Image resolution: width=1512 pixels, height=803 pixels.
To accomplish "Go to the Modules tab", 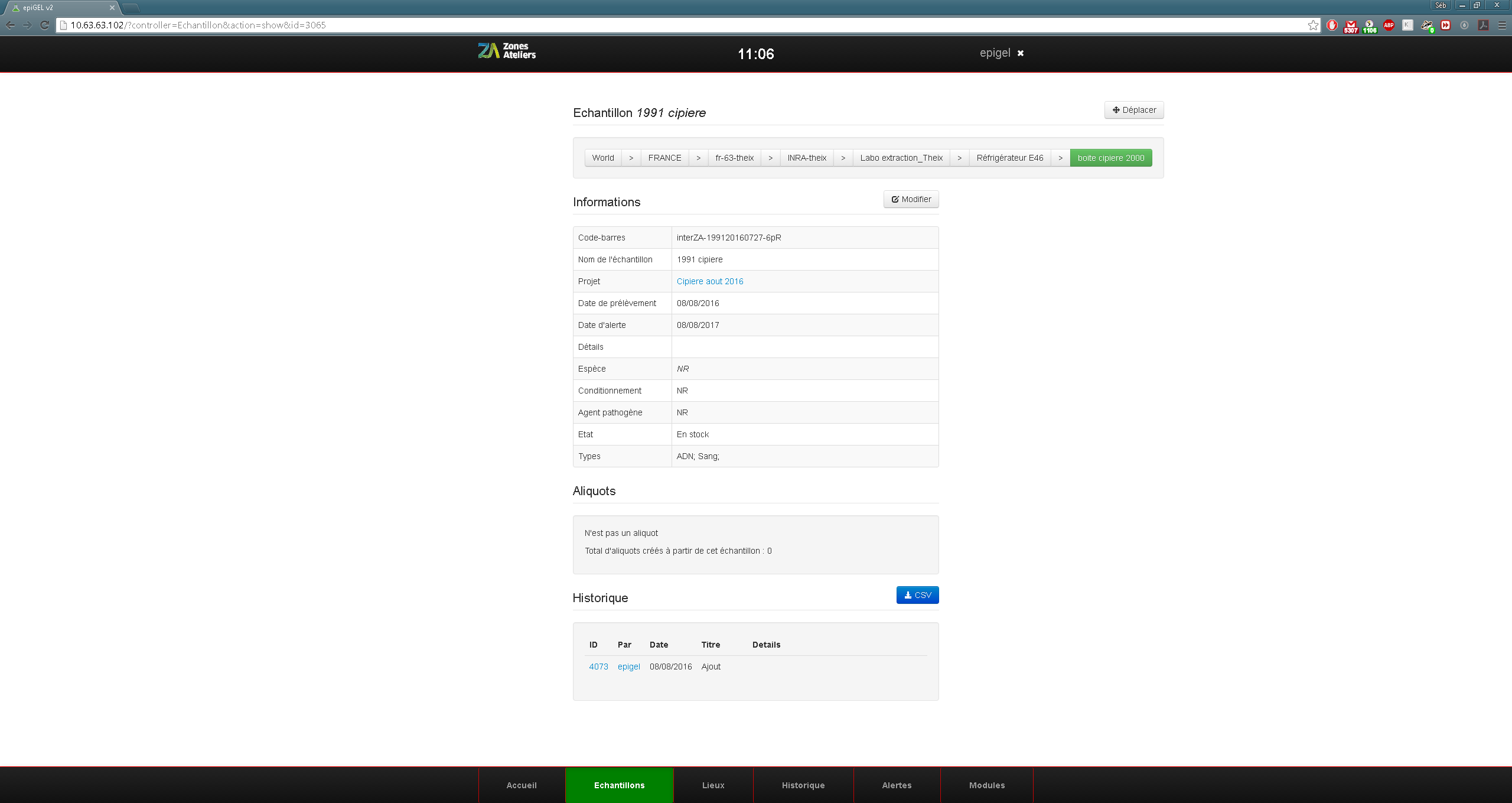I will tap(986, 785).
